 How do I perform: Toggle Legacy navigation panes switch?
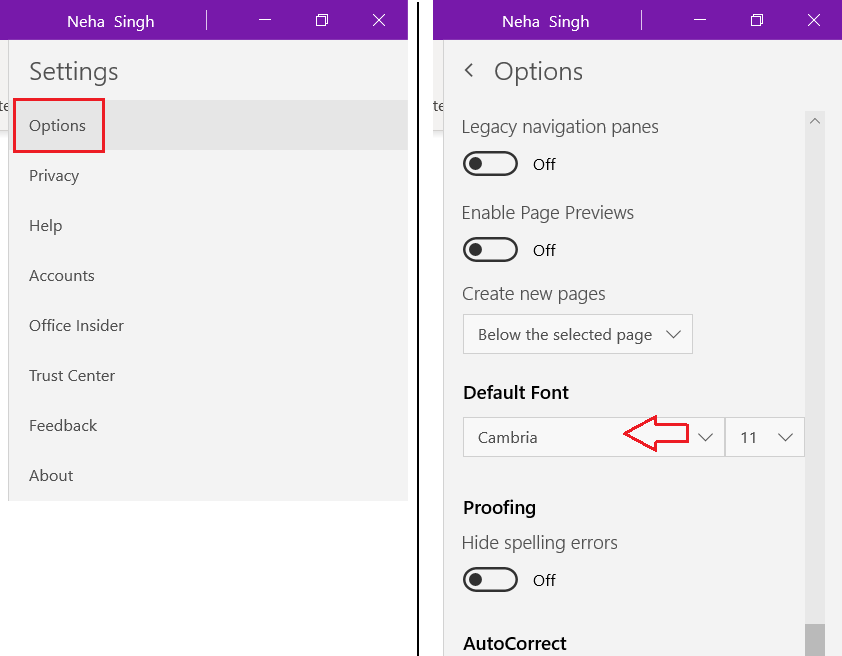(490, 164)
